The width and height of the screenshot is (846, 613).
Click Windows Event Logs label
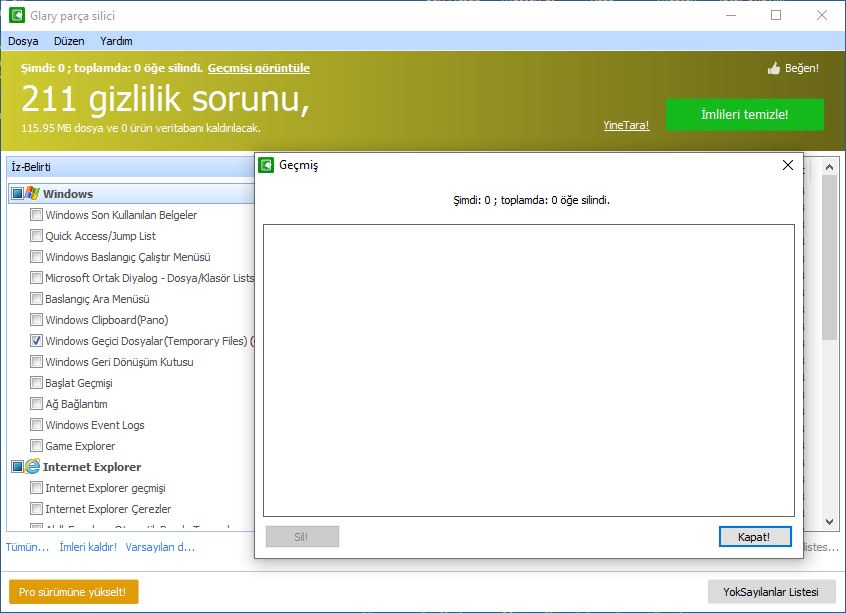95,425
